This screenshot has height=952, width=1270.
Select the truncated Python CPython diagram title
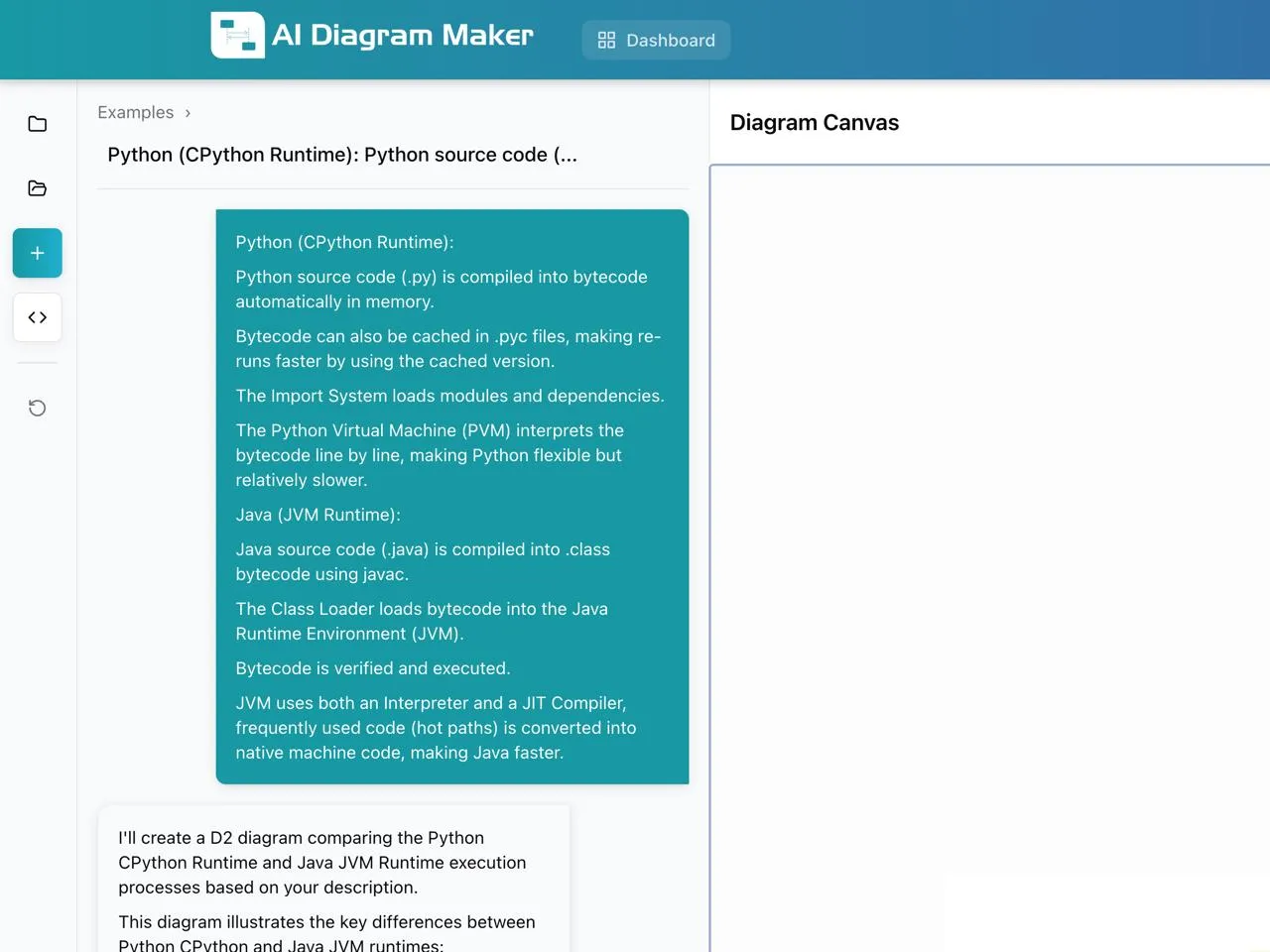(x=341, y=155)
